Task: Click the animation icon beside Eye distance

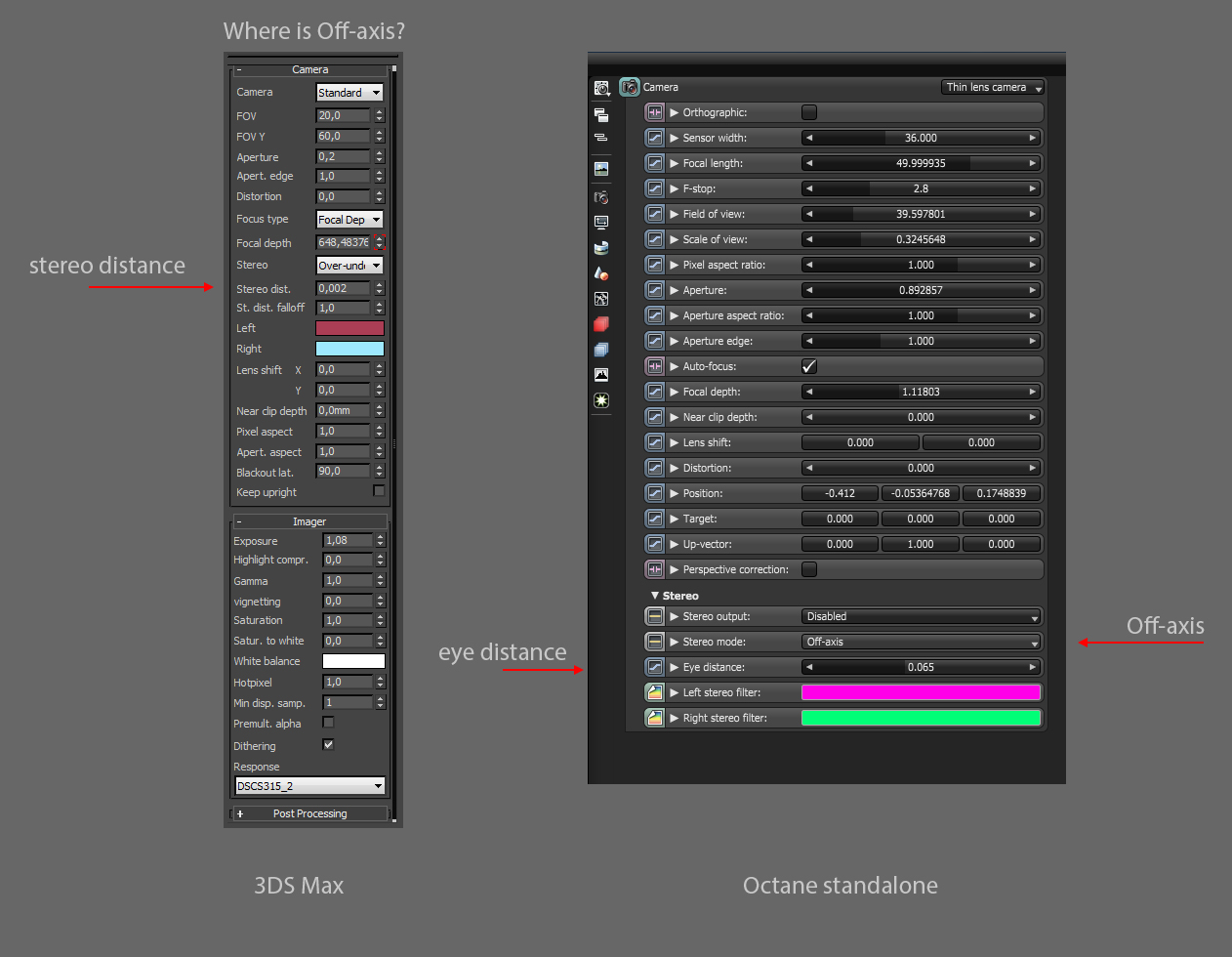Action: [x=655, y=667]
